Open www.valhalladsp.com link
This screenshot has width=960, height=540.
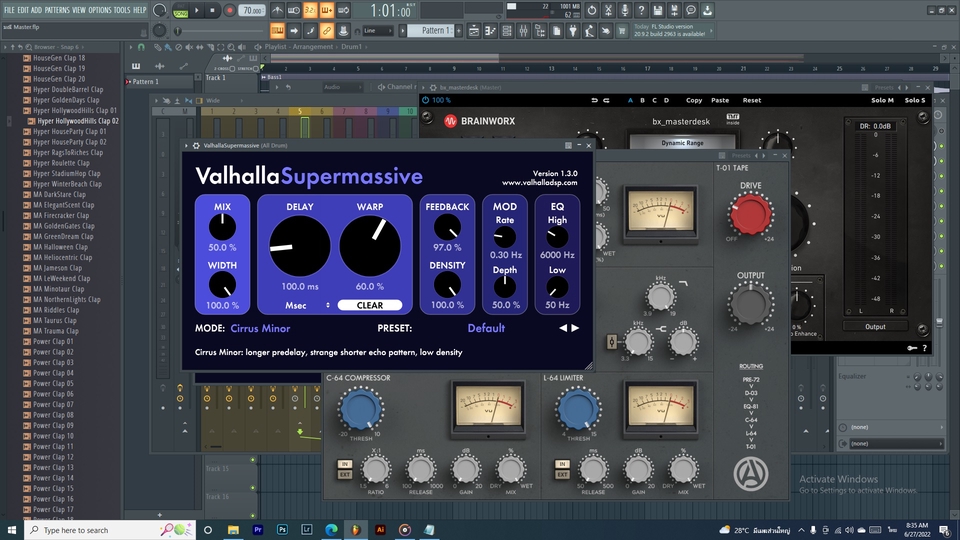coord(539,182)
